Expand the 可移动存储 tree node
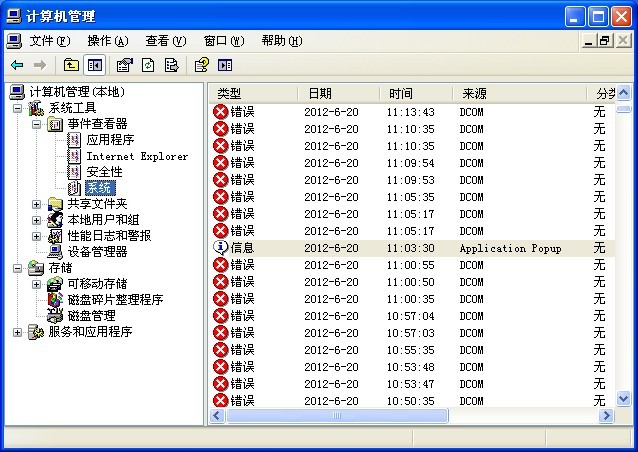This screenshot has height=452, width=638. click(37, 284)
